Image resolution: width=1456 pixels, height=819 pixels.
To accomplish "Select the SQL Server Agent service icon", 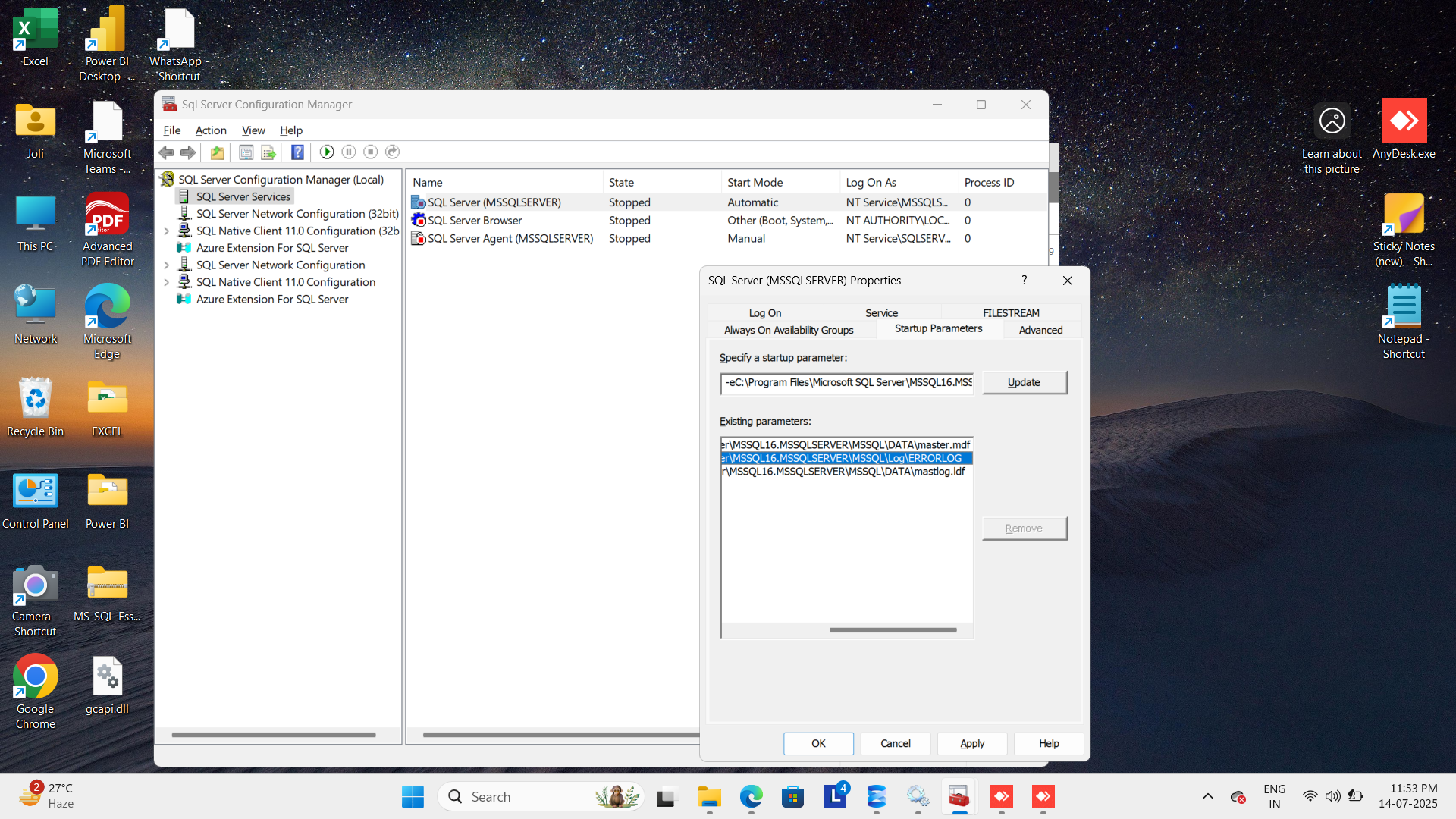I will point(418,238).
